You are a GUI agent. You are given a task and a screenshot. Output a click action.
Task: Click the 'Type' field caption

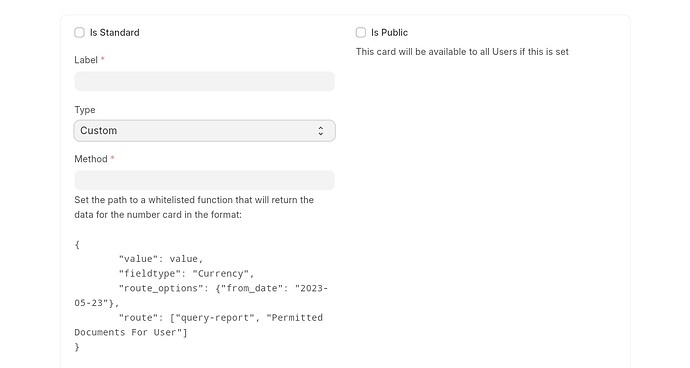85,110
